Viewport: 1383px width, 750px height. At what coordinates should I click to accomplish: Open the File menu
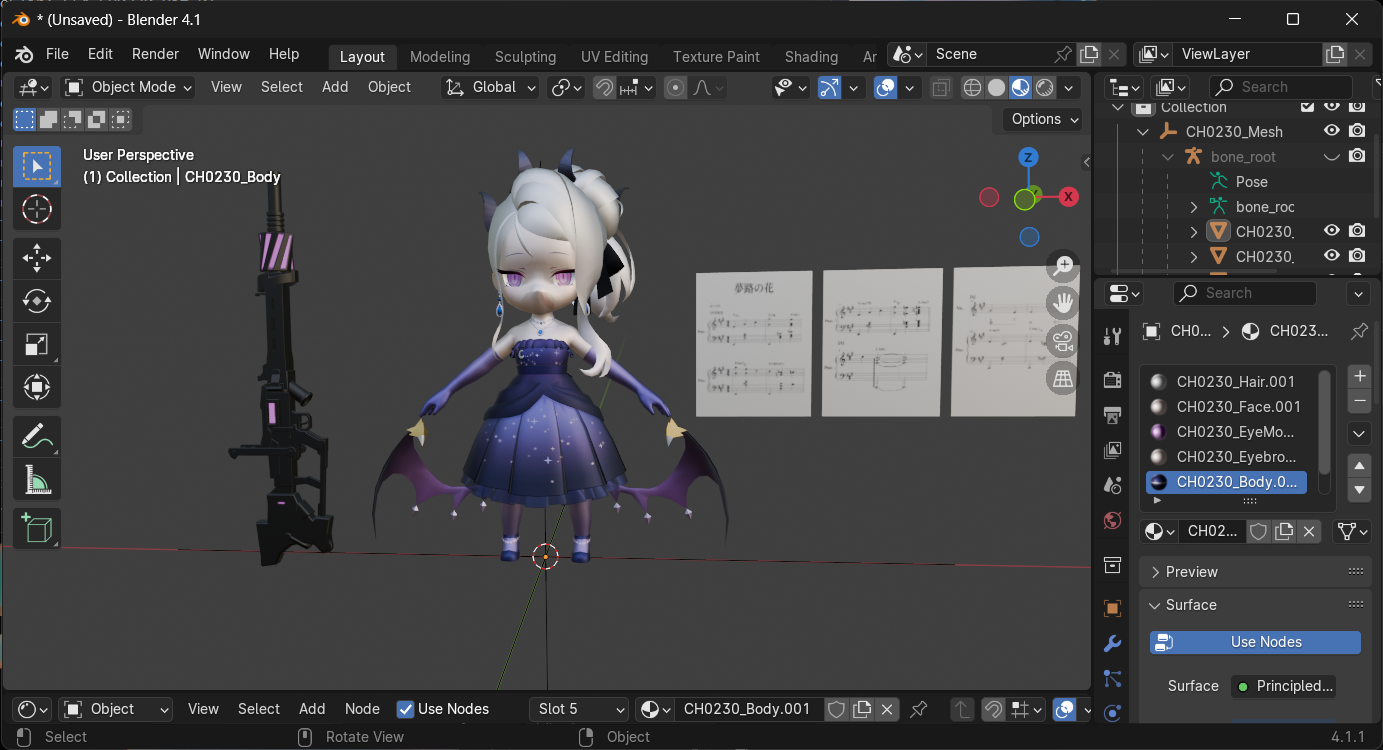[x=57, y=54]
